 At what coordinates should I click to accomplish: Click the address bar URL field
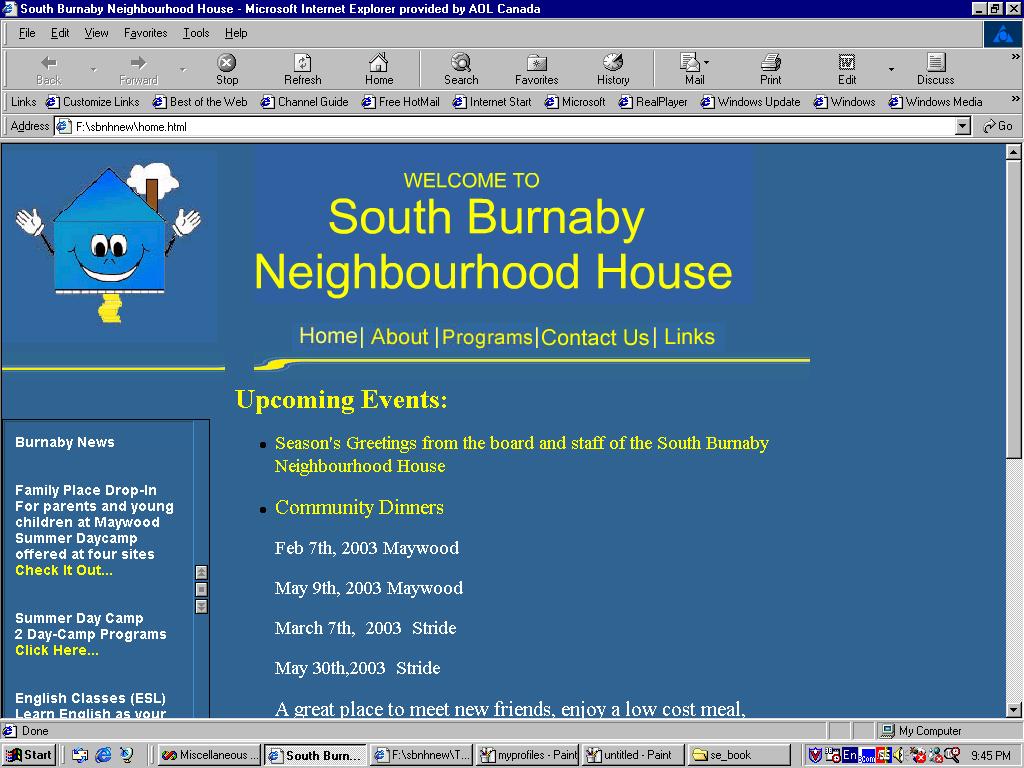click(500, 126)
